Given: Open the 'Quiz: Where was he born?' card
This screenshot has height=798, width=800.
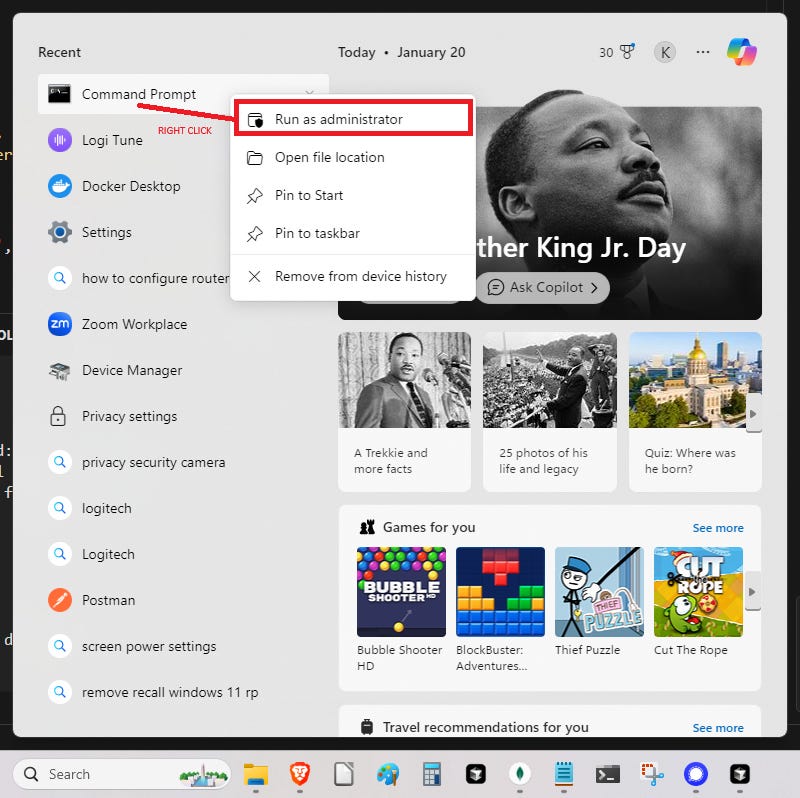Looking at the screenshot, I should pos(695,412).
